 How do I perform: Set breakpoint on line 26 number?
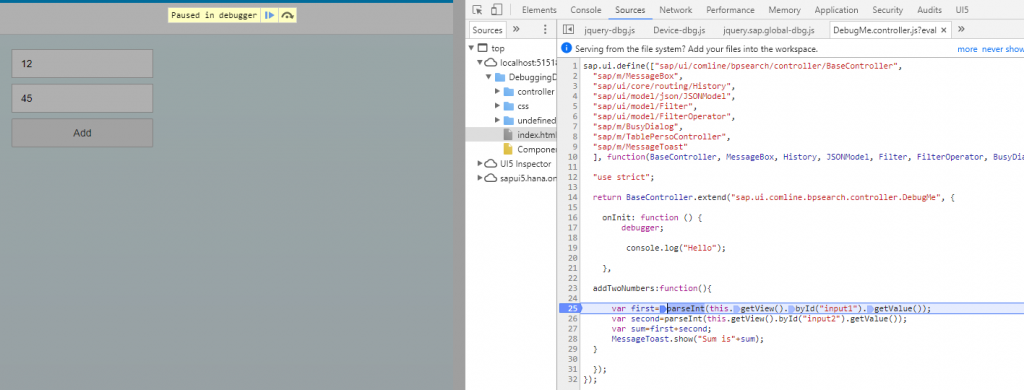[x=573, y=319]
